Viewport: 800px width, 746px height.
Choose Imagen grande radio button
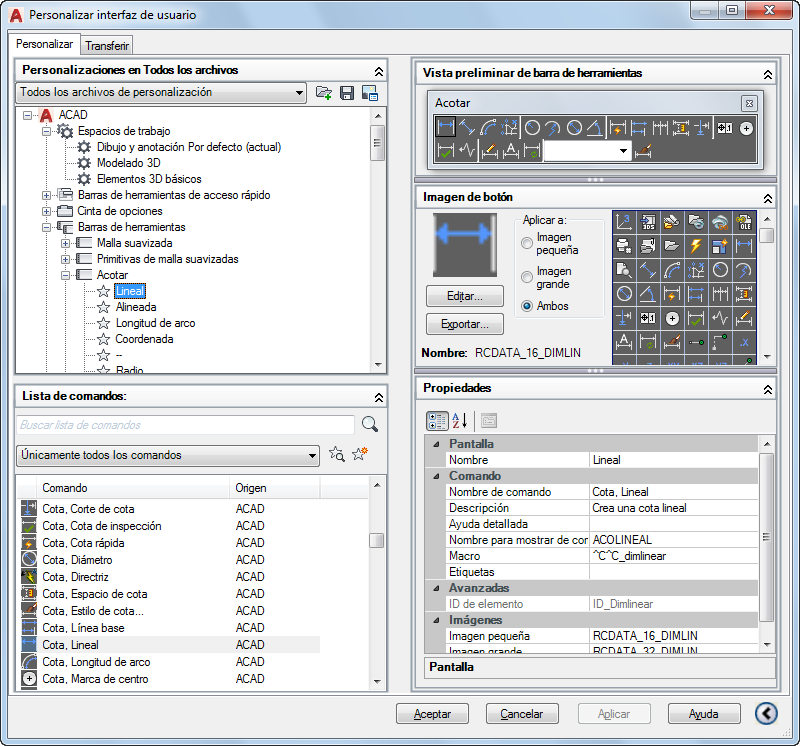click(x=527, y=277)
